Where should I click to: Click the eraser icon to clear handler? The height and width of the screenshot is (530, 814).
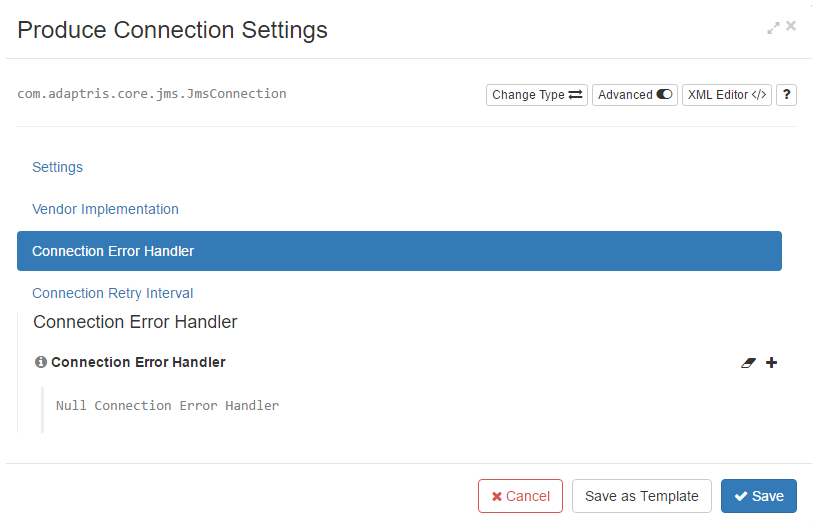(748, 363)
